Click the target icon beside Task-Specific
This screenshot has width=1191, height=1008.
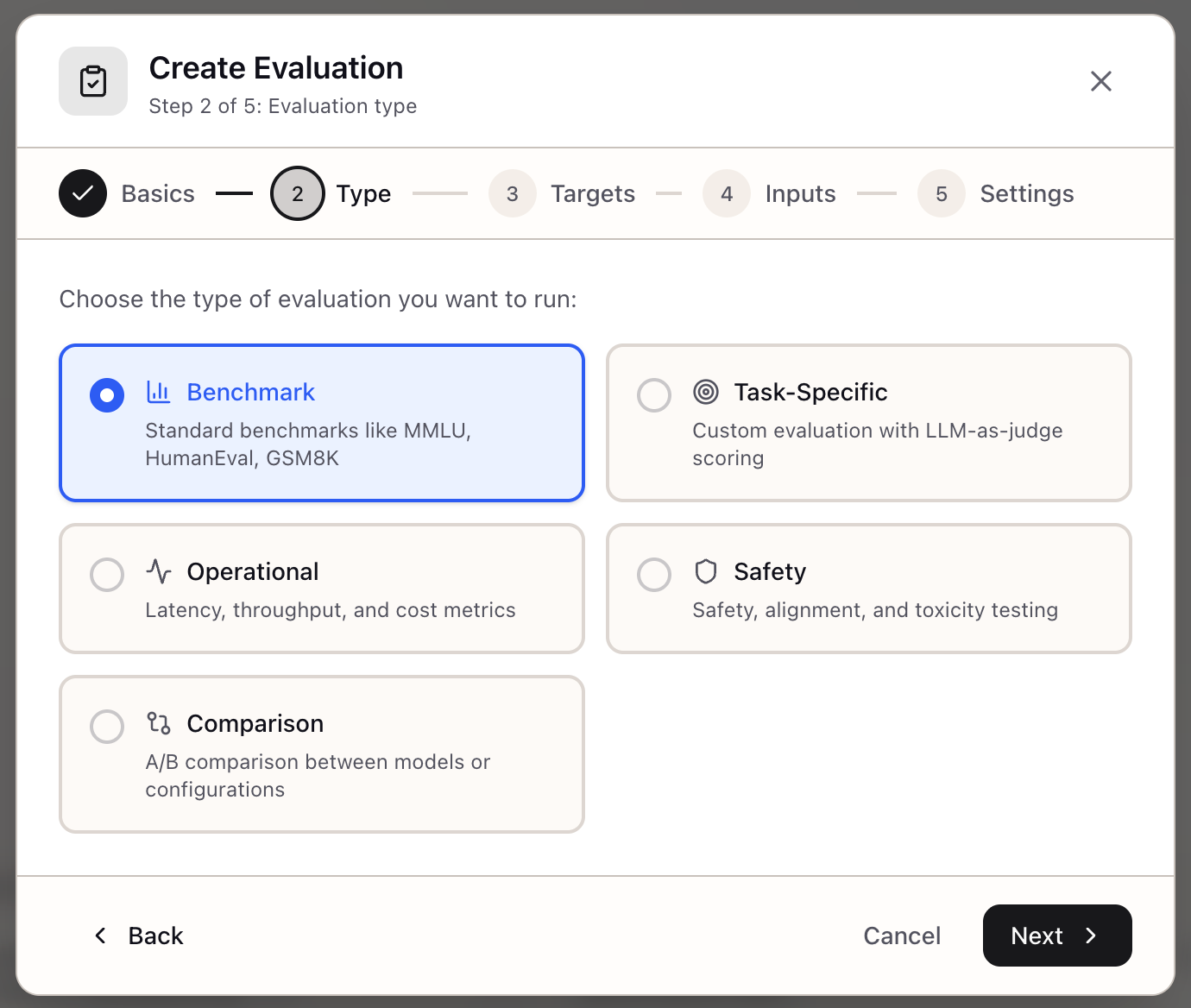[706, 392]
